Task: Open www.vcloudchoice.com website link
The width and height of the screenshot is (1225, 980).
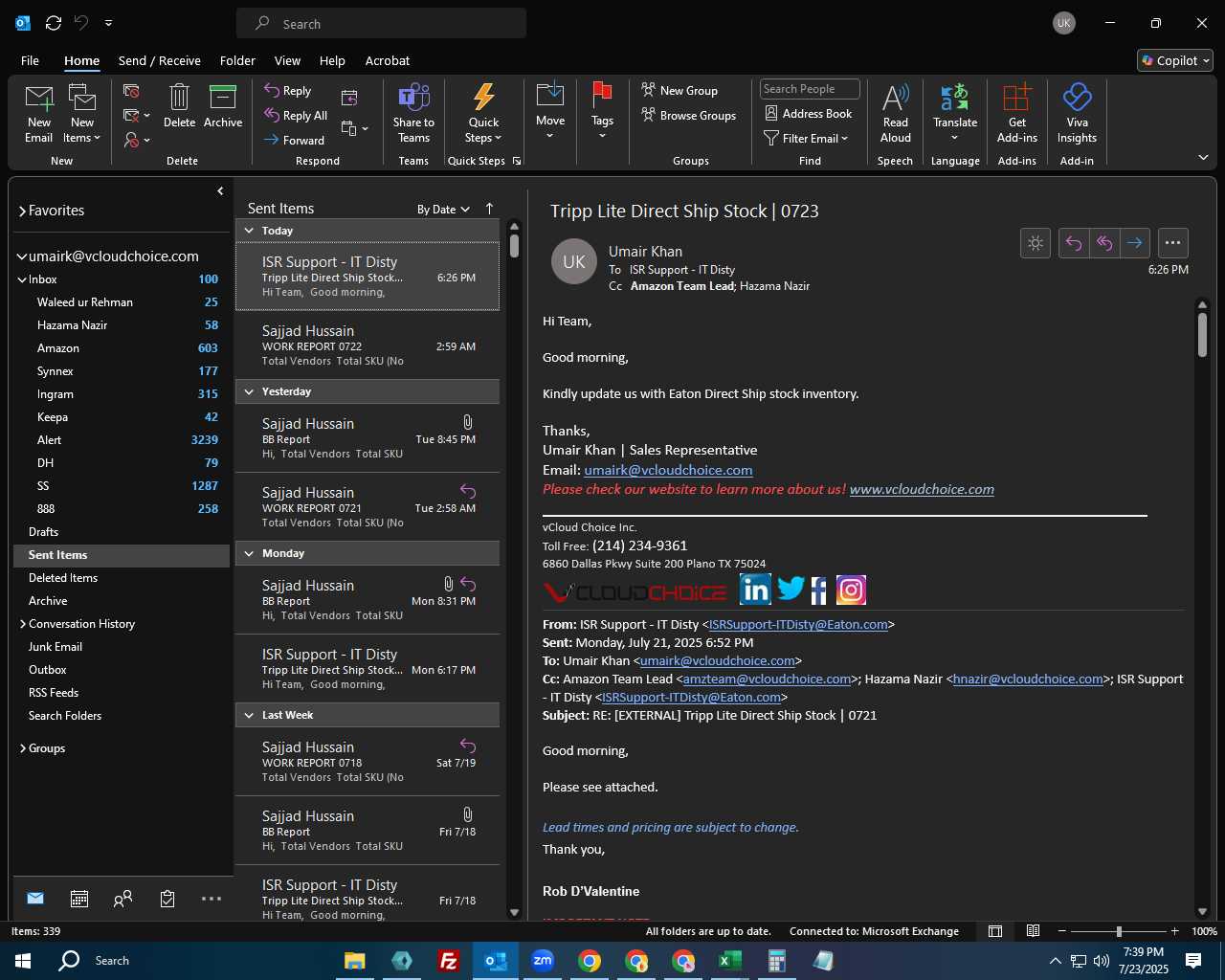Action: (922, 489)
